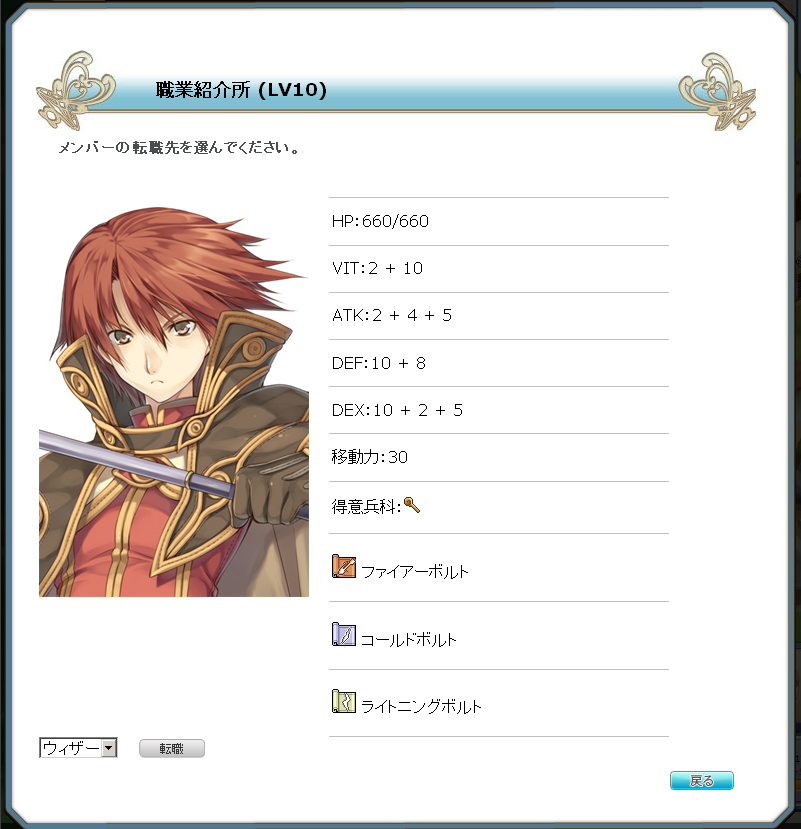
Task: Click the dropdown arrow on job selector
Action: tap(109, 748)
